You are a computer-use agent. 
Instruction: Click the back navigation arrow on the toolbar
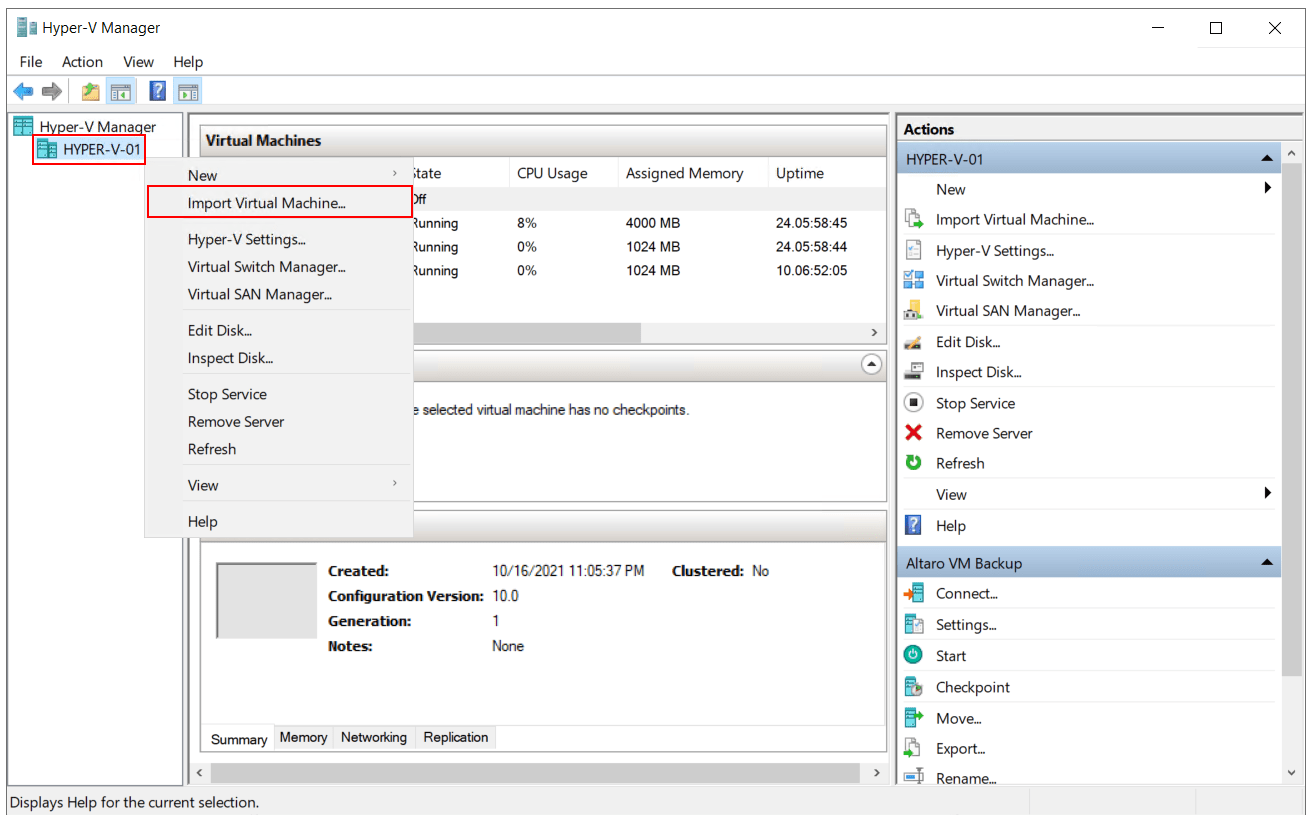point(23,91)
